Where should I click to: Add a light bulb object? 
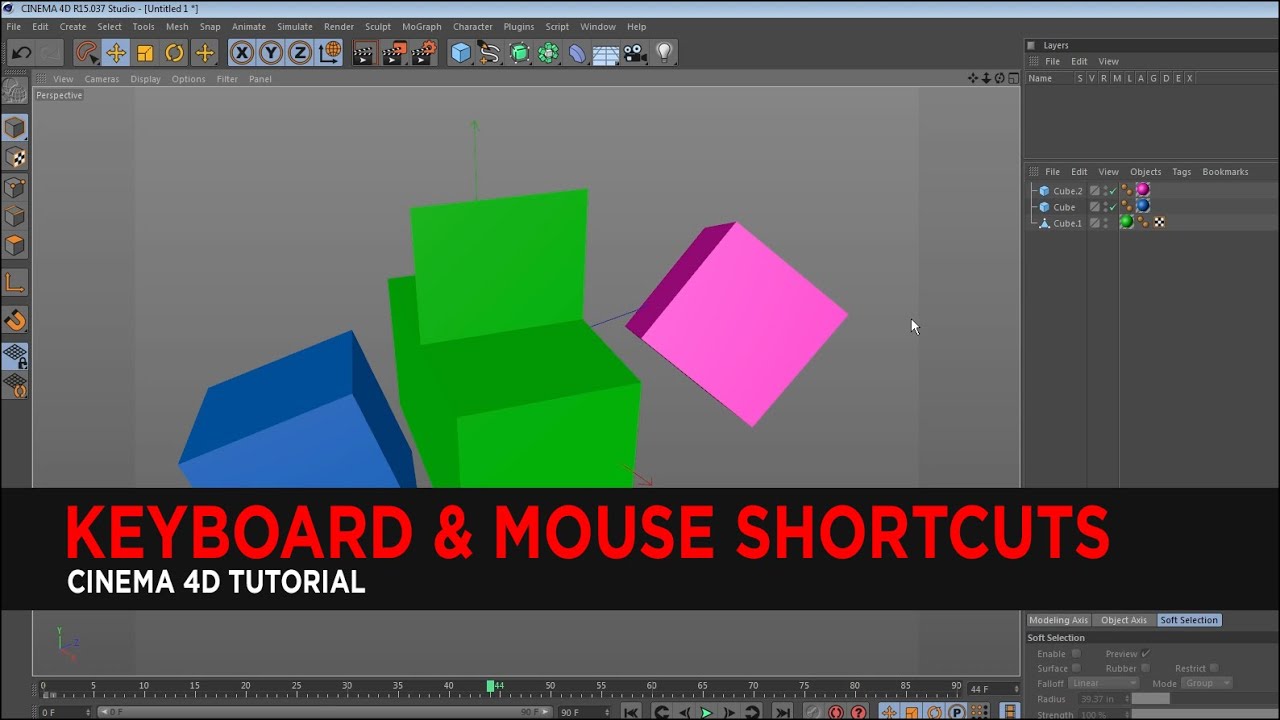[x=664, y=53]
